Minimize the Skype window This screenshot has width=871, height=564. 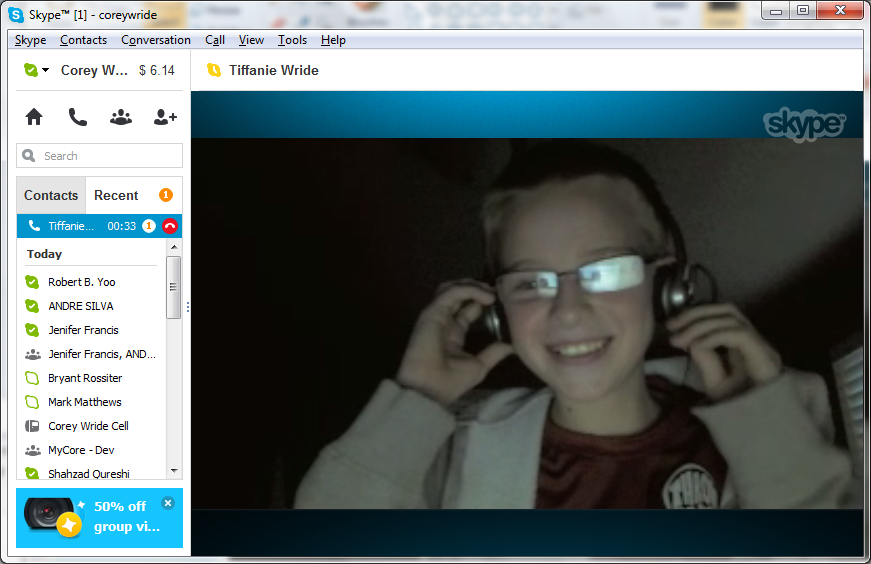776,11
